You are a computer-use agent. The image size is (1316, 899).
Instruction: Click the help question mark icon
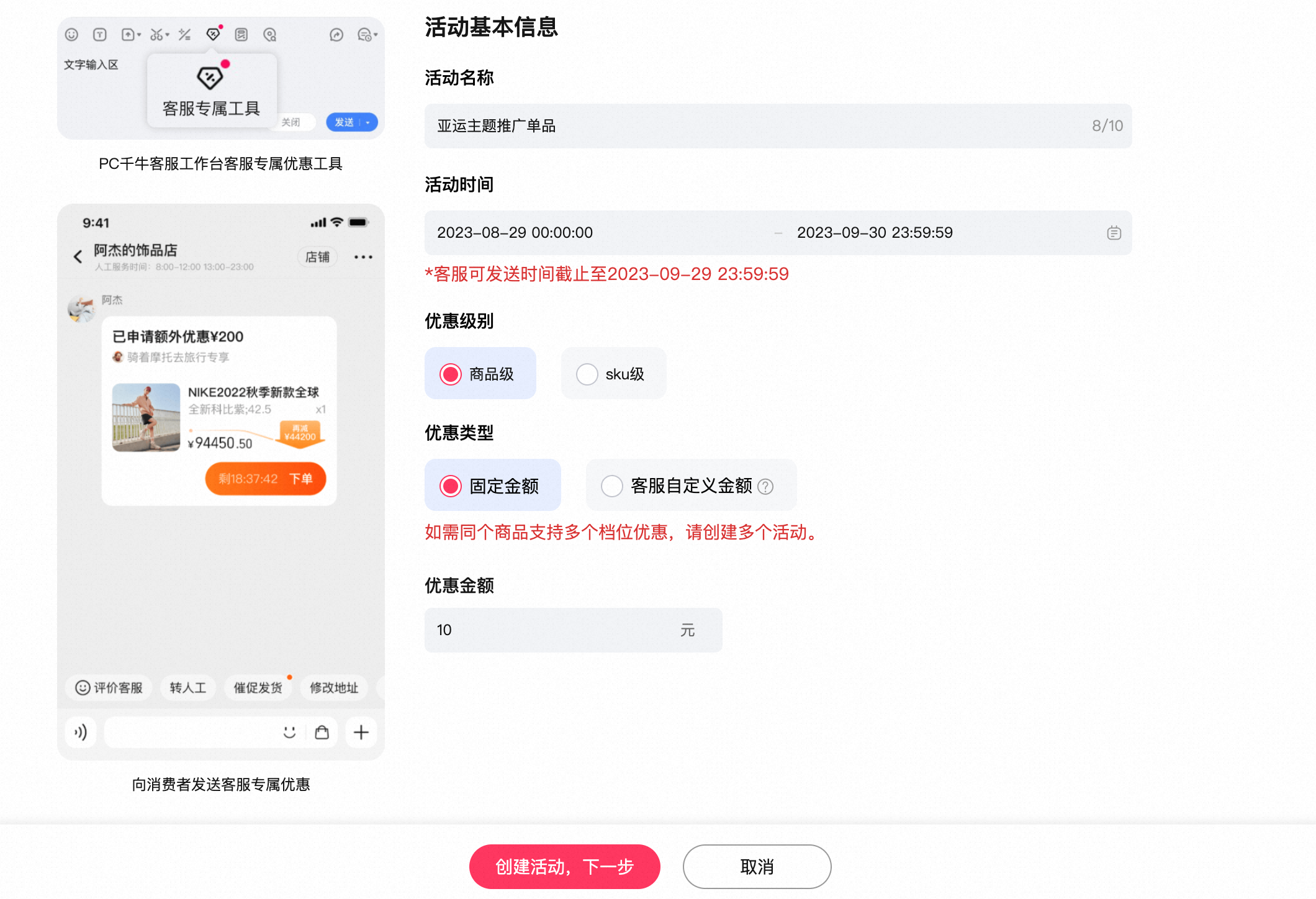766,487
